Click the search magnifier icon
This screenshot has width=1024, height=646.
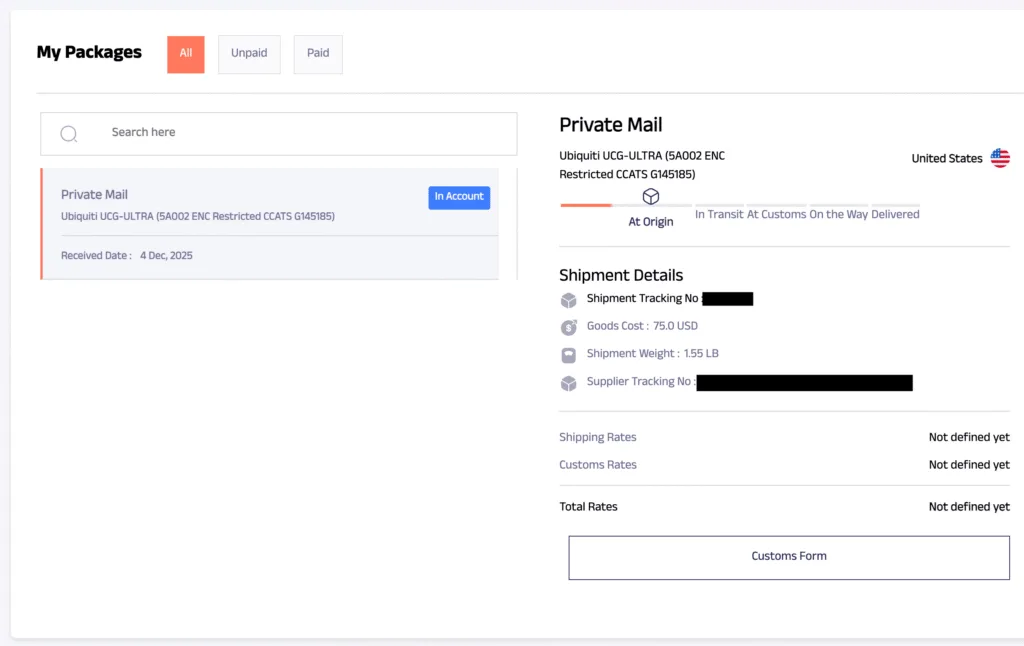pyautogui.click(x=69, y=133)
